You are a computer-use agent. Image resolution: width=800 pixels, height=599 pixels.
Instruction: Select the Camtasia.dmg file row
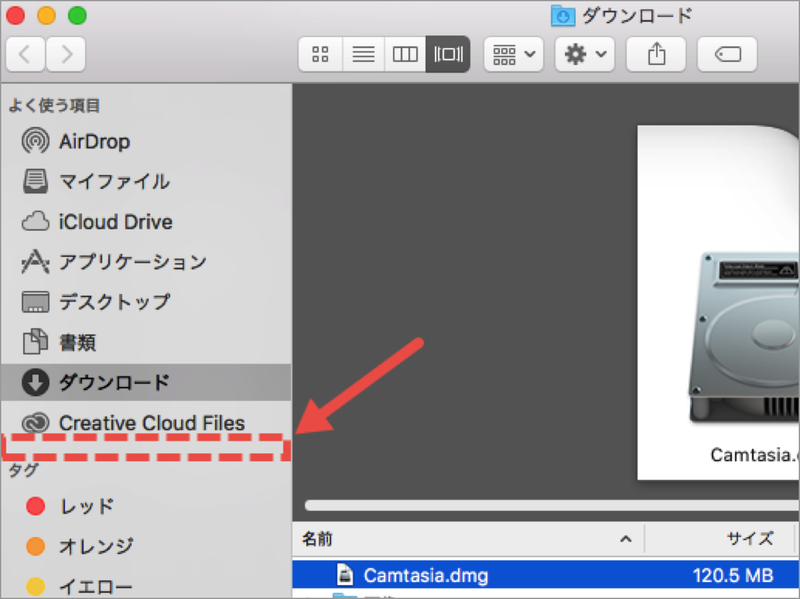546,576
